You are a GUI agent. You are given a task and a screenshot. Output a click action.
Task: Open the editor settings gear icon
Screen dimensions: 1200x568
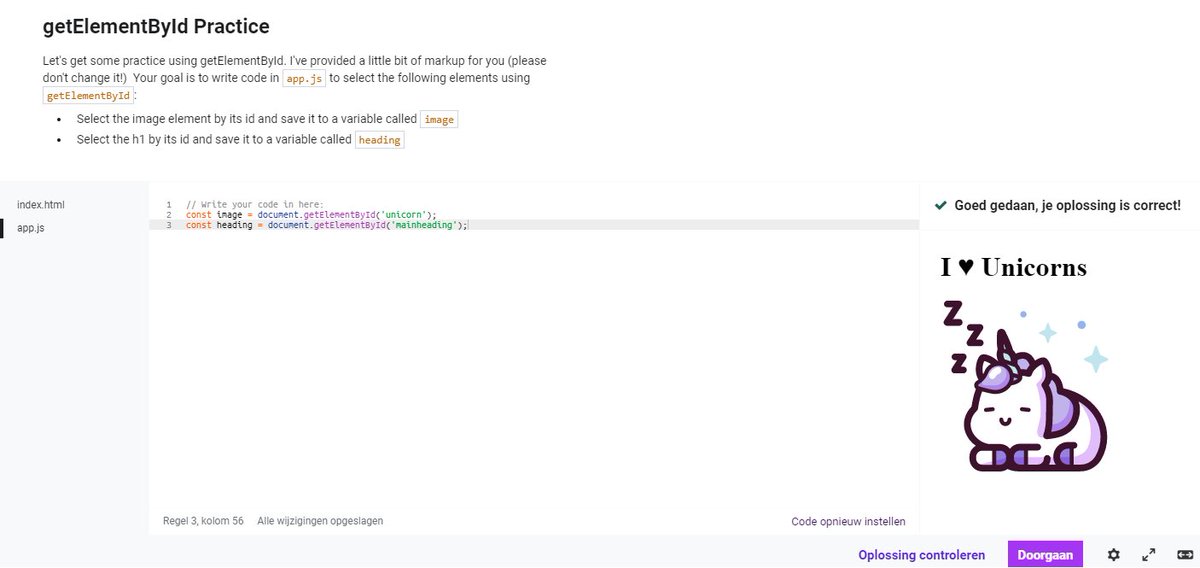pos(1114,555)
